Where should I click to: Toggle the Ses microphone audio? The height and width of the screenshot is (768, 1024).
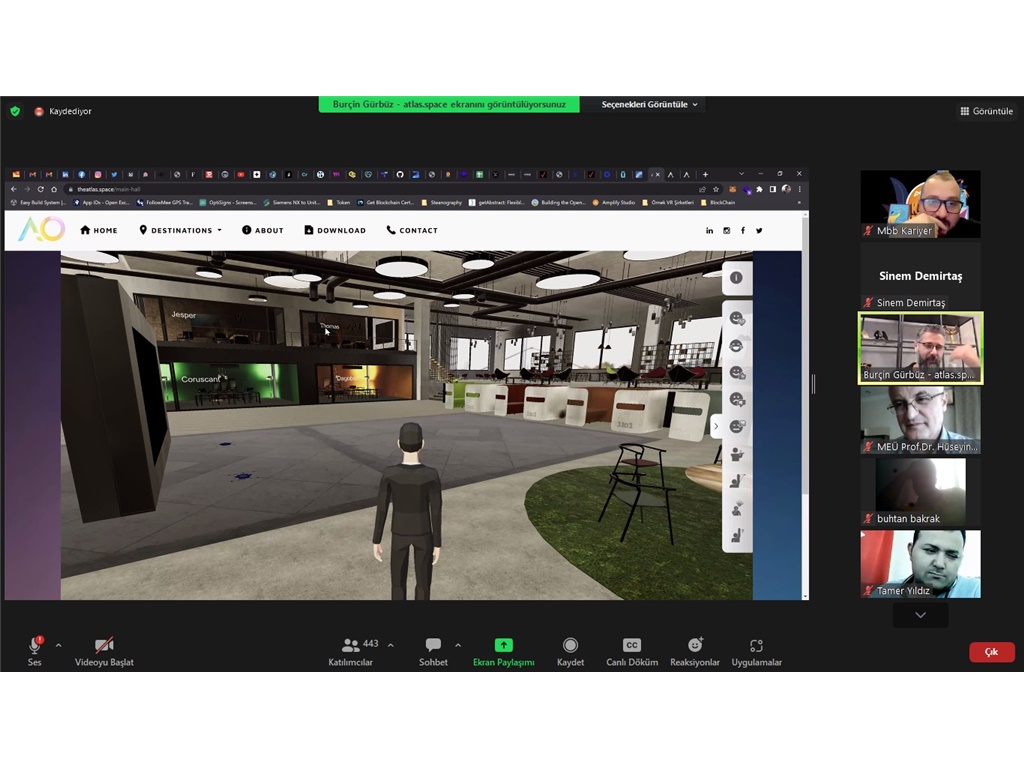tap(35, 652)
